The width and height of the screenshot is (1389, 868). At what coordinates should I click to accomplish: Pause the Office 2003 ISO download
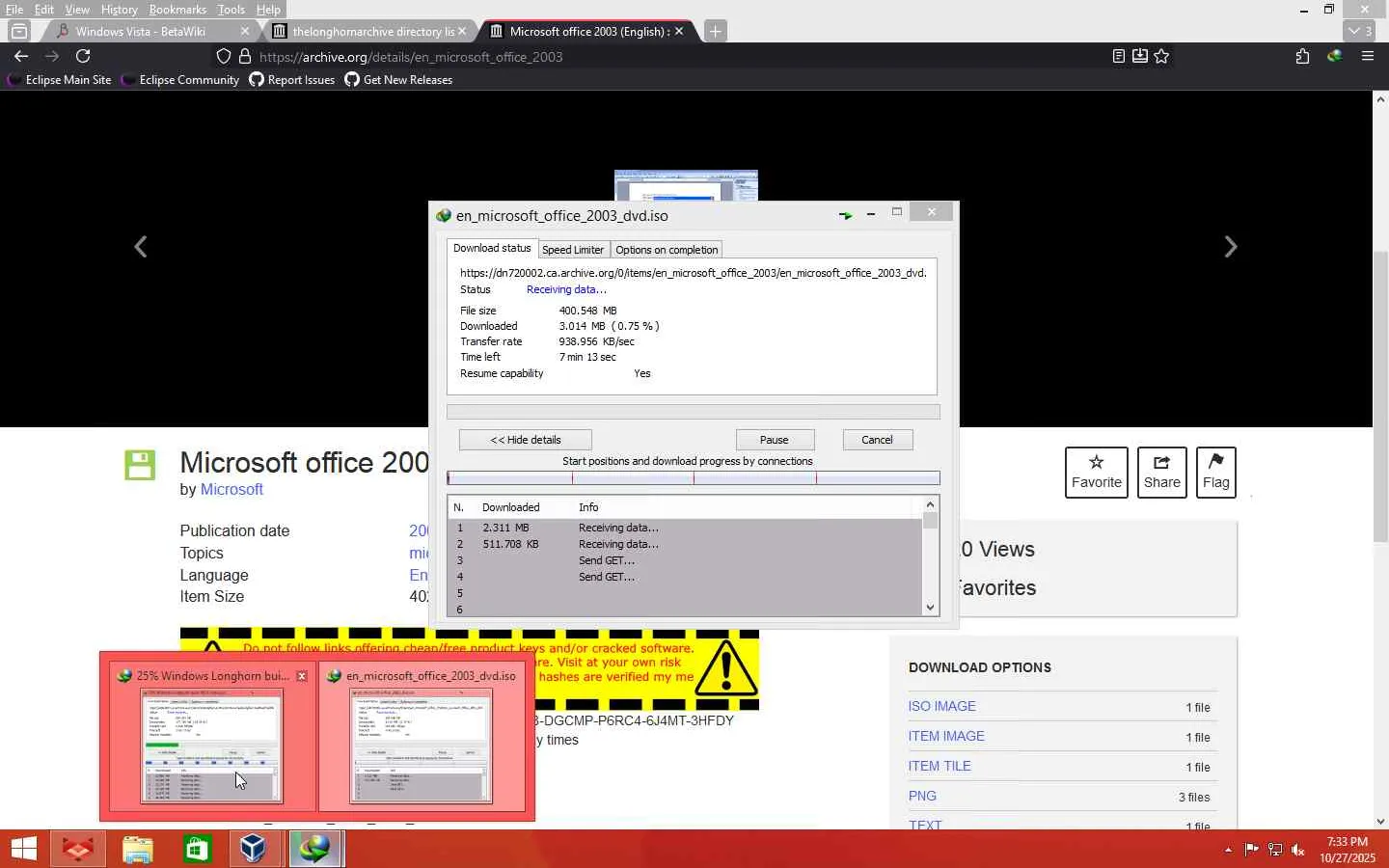tap(775, 440)
